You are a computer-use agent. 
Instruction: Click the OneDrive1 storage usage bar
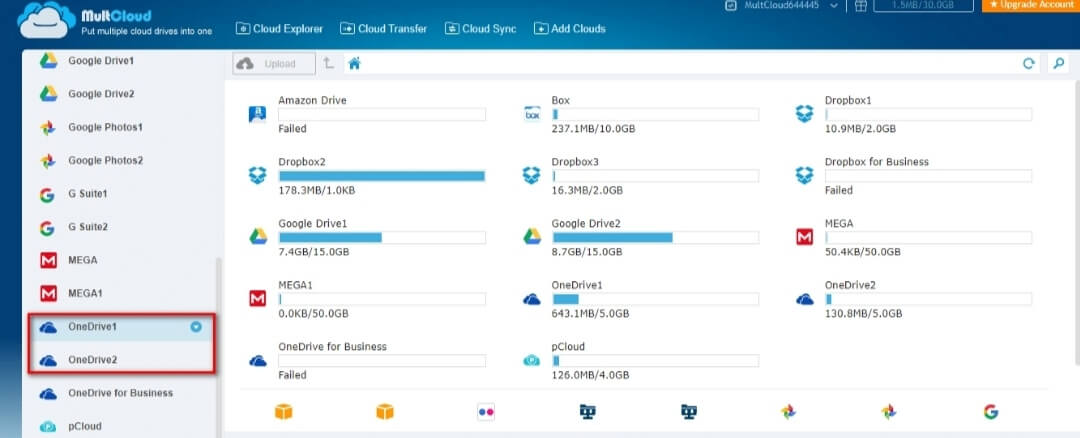655,299
